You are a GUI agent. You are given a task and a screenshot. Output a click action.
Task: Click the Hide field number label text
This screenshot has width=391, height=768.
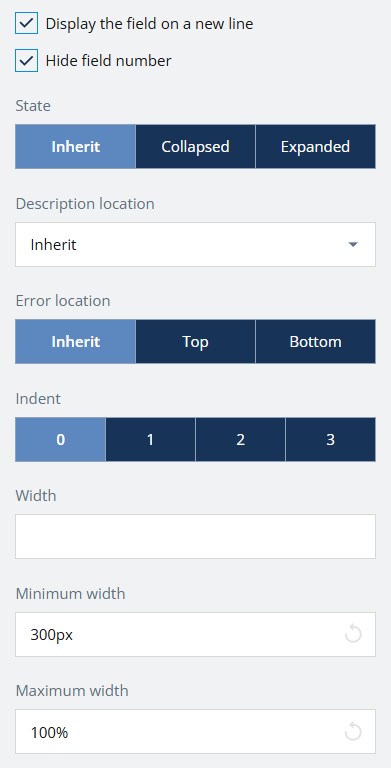click(108, 61)
